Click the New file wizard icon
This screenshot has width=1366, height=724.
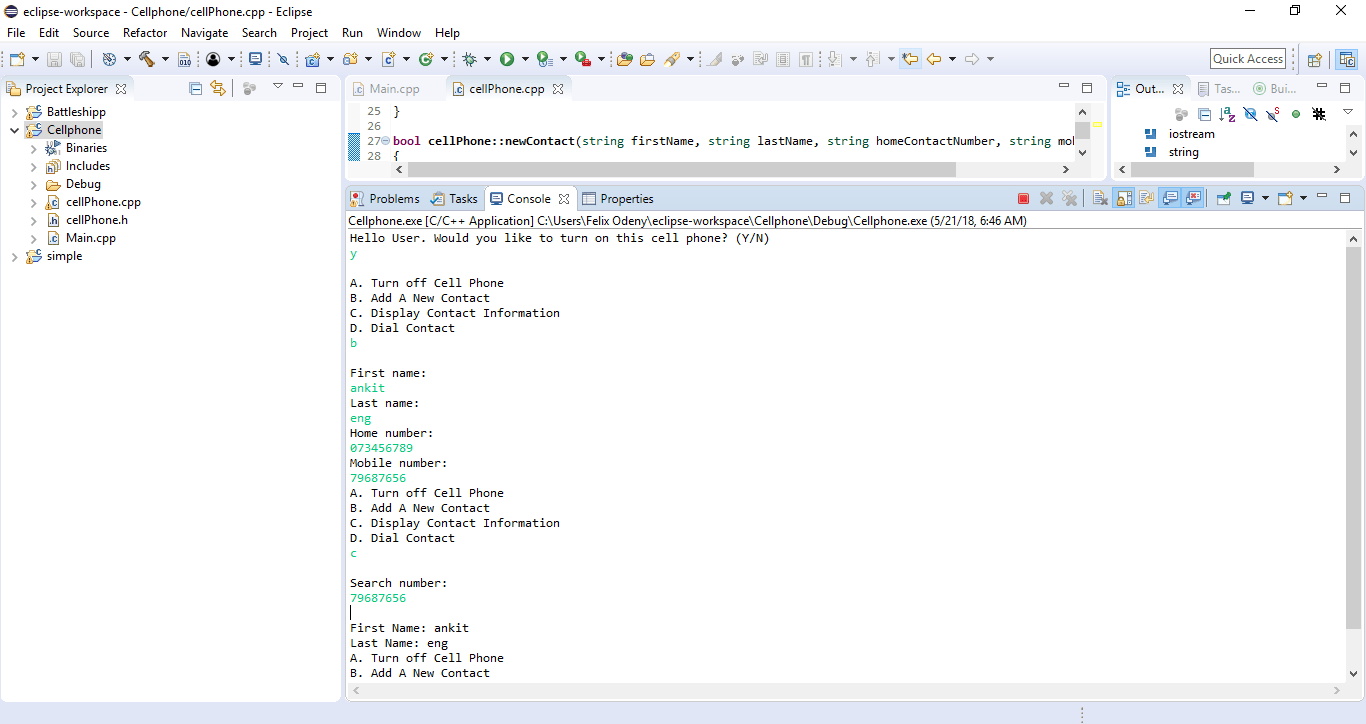click(17, 59)
